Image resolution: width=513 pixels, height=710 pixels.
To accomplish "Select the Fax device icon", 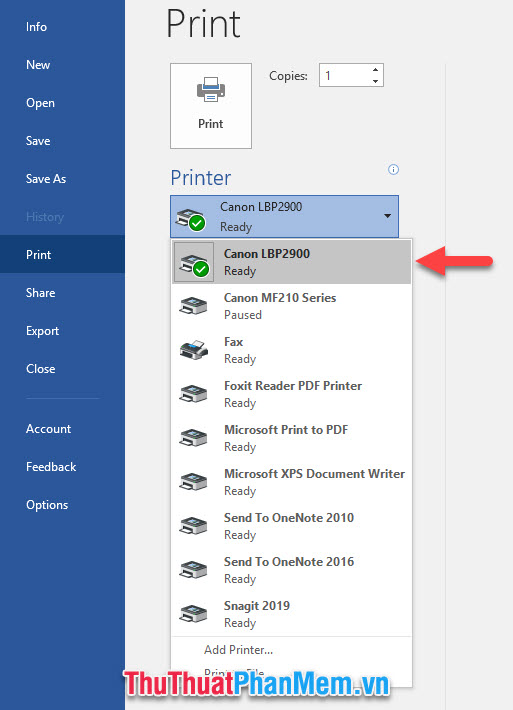I will point(193,350).
